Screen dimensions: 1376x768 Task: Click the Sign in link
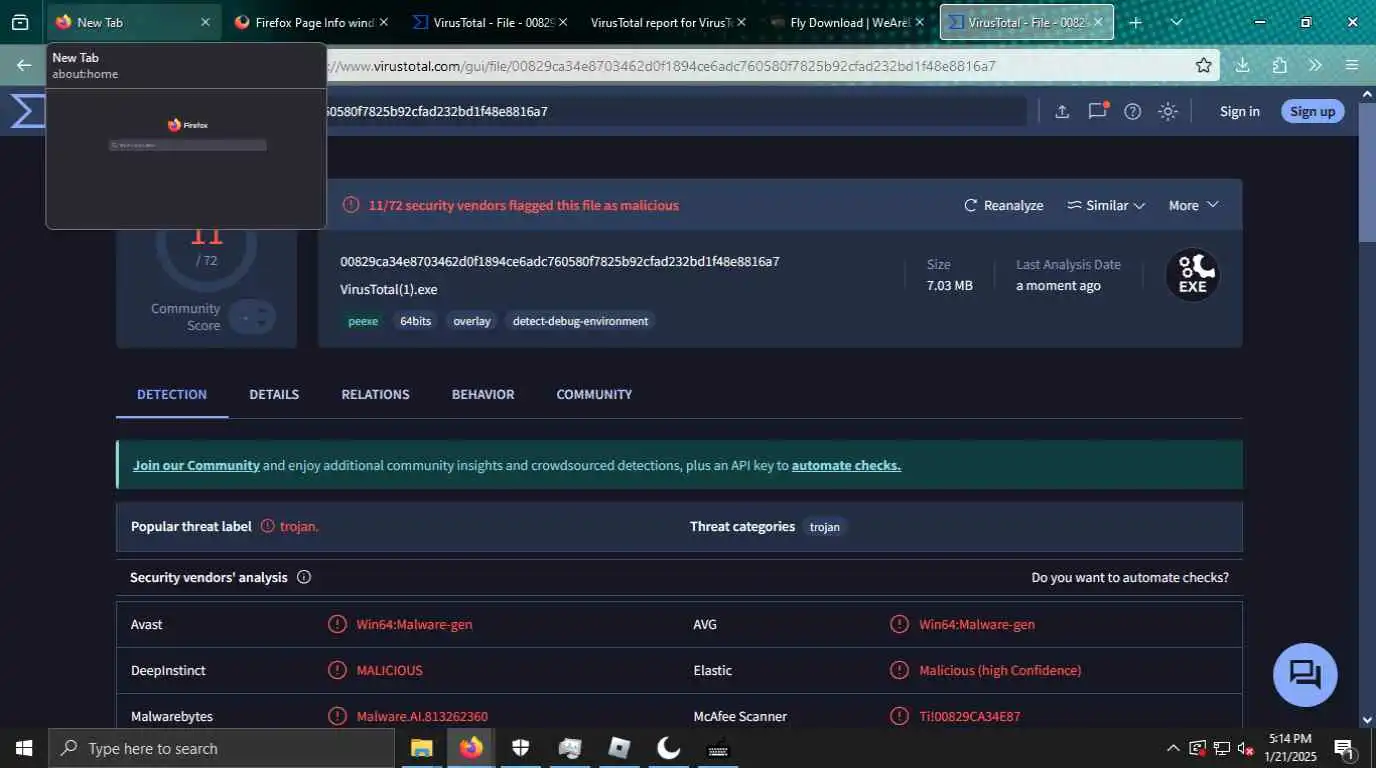(x=1239, y=111)
